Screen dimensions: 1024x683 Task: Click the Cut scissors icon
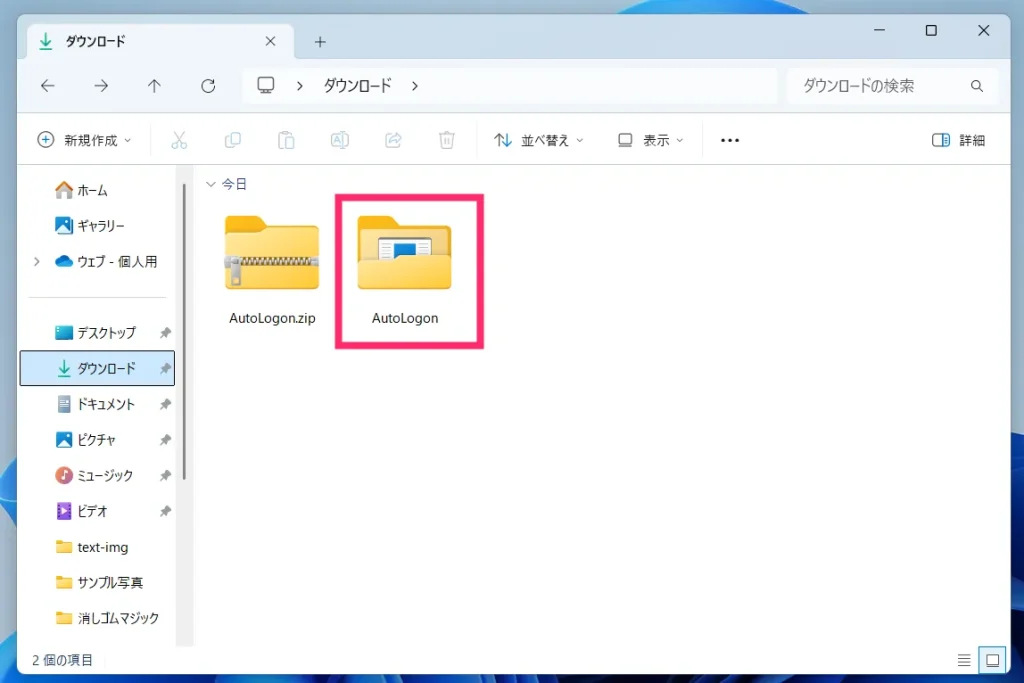[179, 140]
